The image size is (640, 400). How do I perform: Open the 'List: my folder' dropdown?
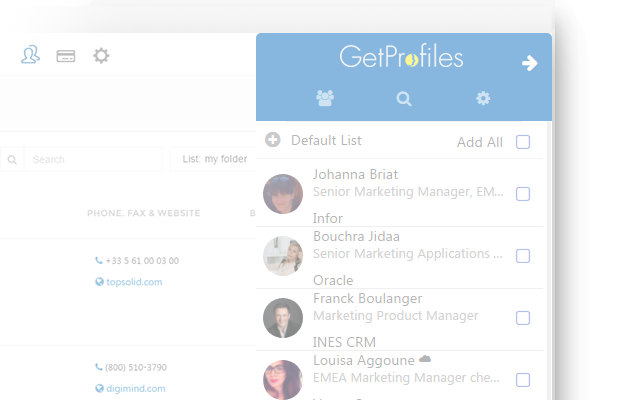(x=213, y=159)
